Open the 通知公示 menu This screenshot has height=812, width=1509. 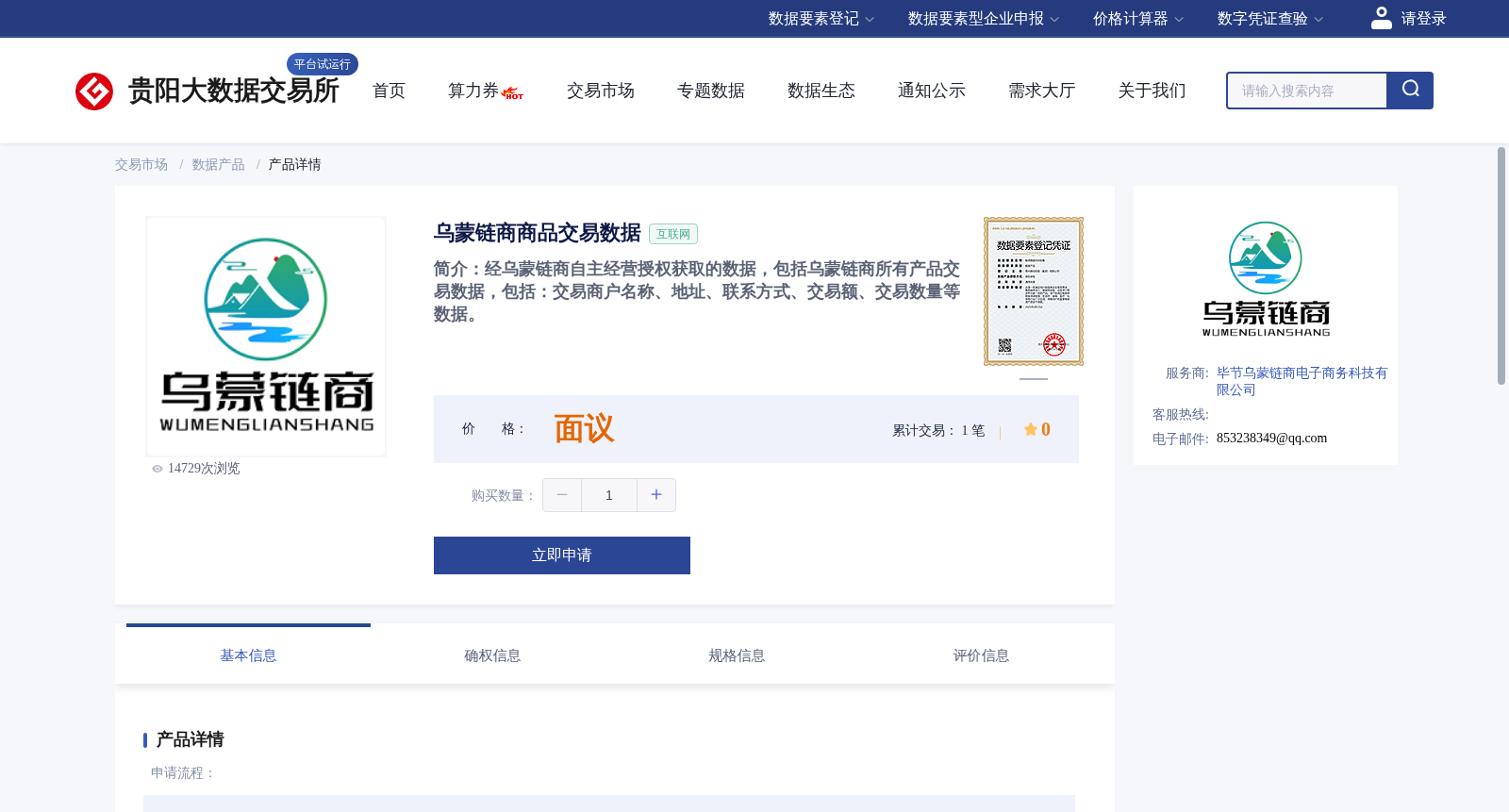point(932,91)
